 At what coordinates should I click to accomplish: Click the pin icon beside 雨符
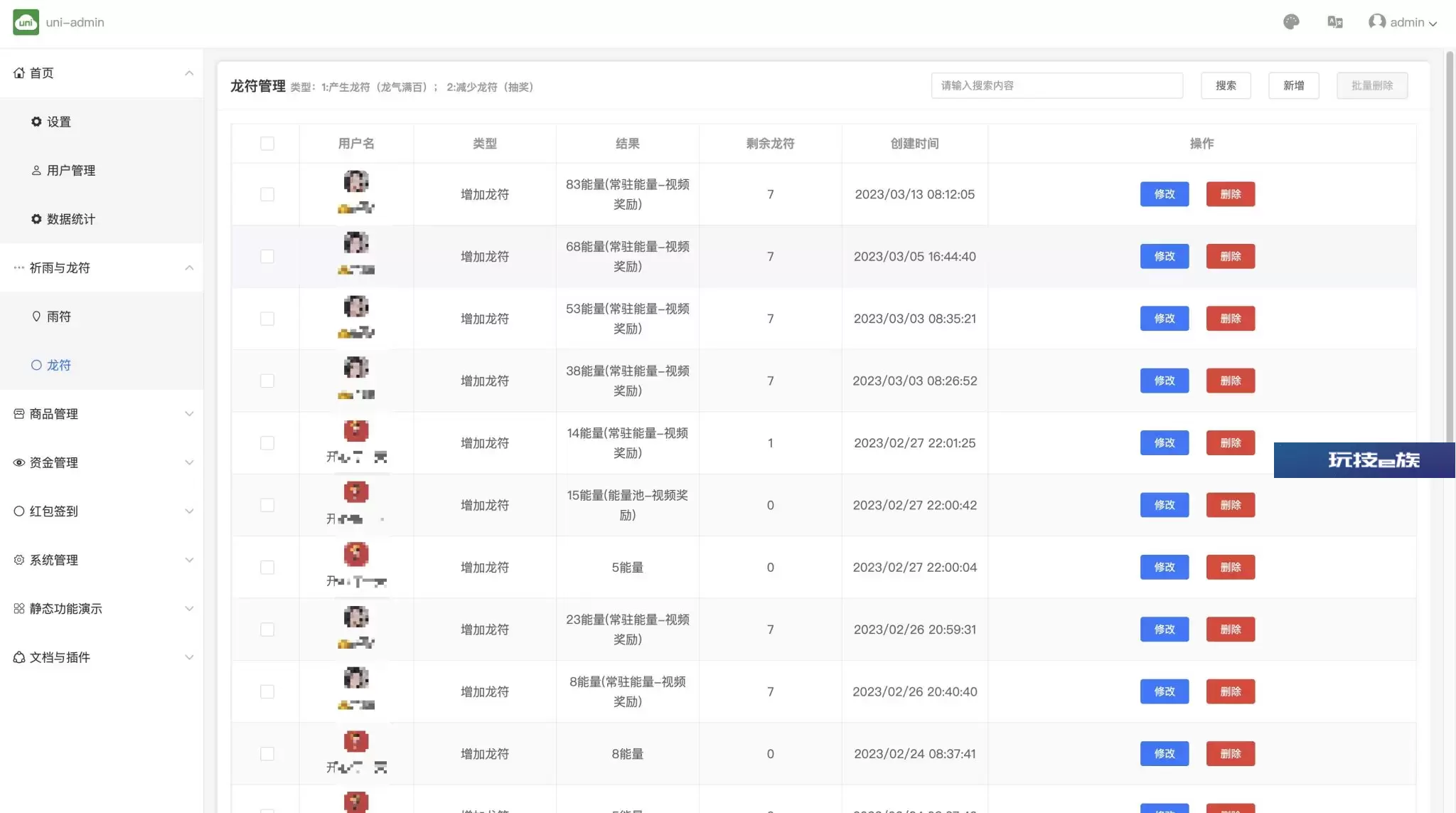36,317
